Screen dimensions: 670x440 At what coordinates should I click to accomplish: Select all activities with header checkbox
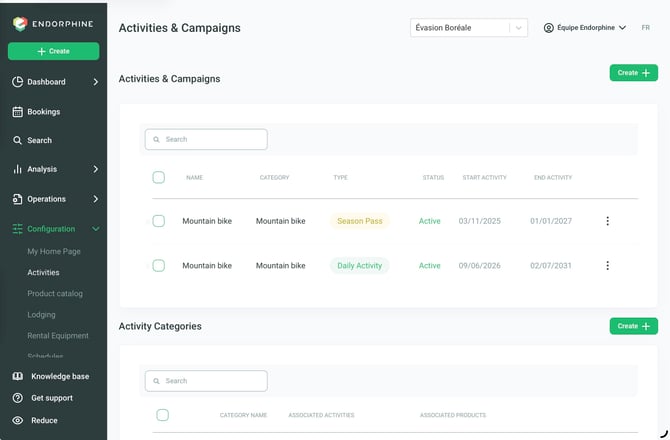(x=159, y=177)
